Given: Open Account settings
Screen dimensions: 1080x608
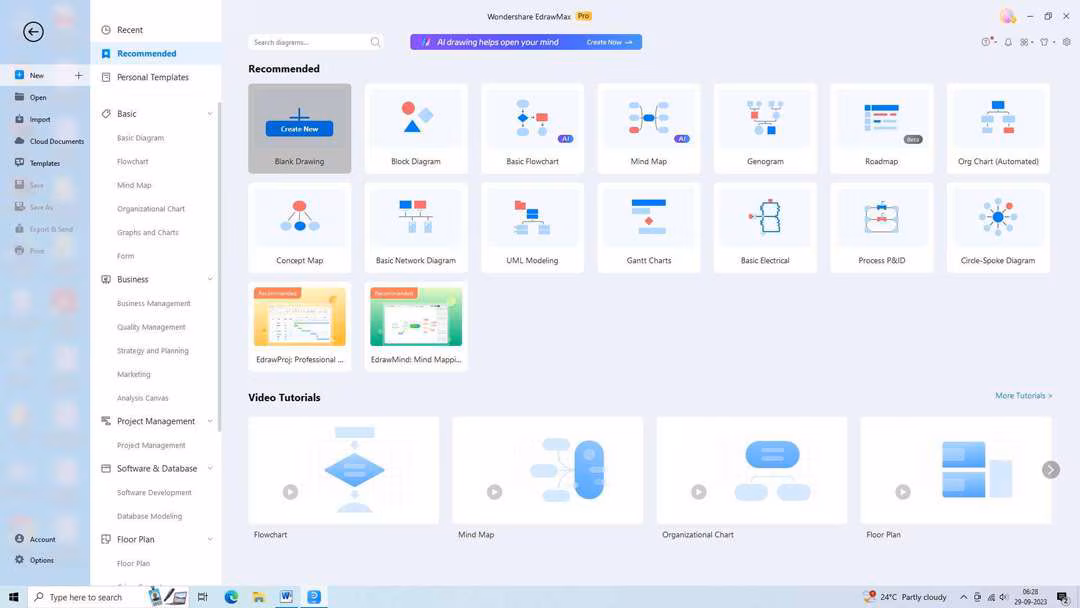Looking at the screenshot, I should (x=45, y=539).
